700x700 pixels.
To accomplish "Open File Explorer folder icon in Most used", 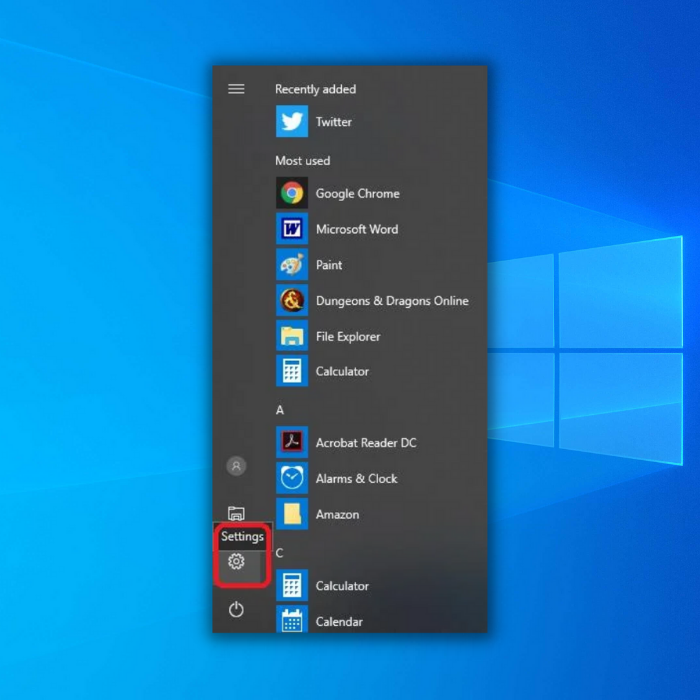I will coord(292,336).
